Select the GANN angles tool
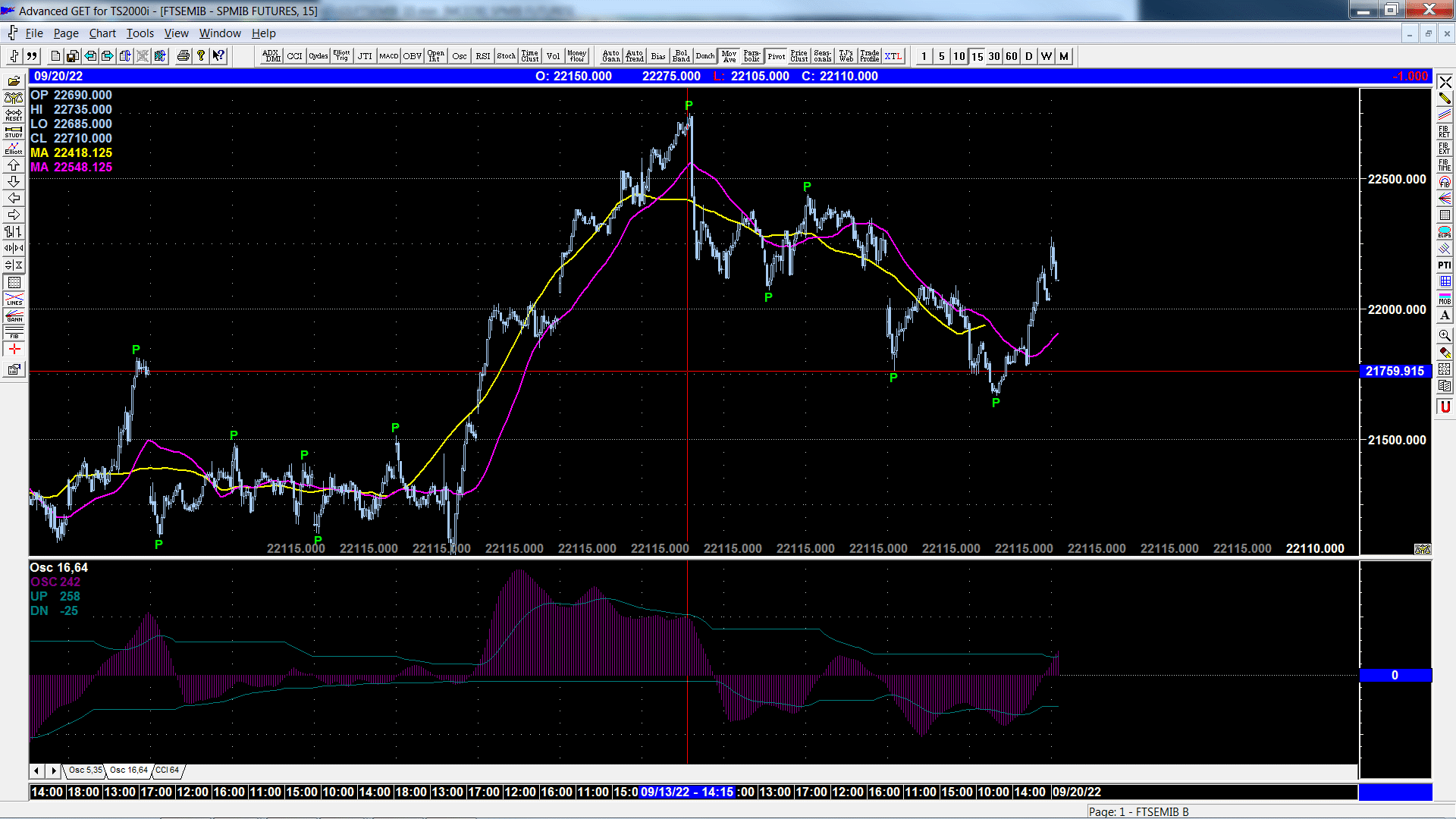The image size is (1456, 819). point(14,315)
